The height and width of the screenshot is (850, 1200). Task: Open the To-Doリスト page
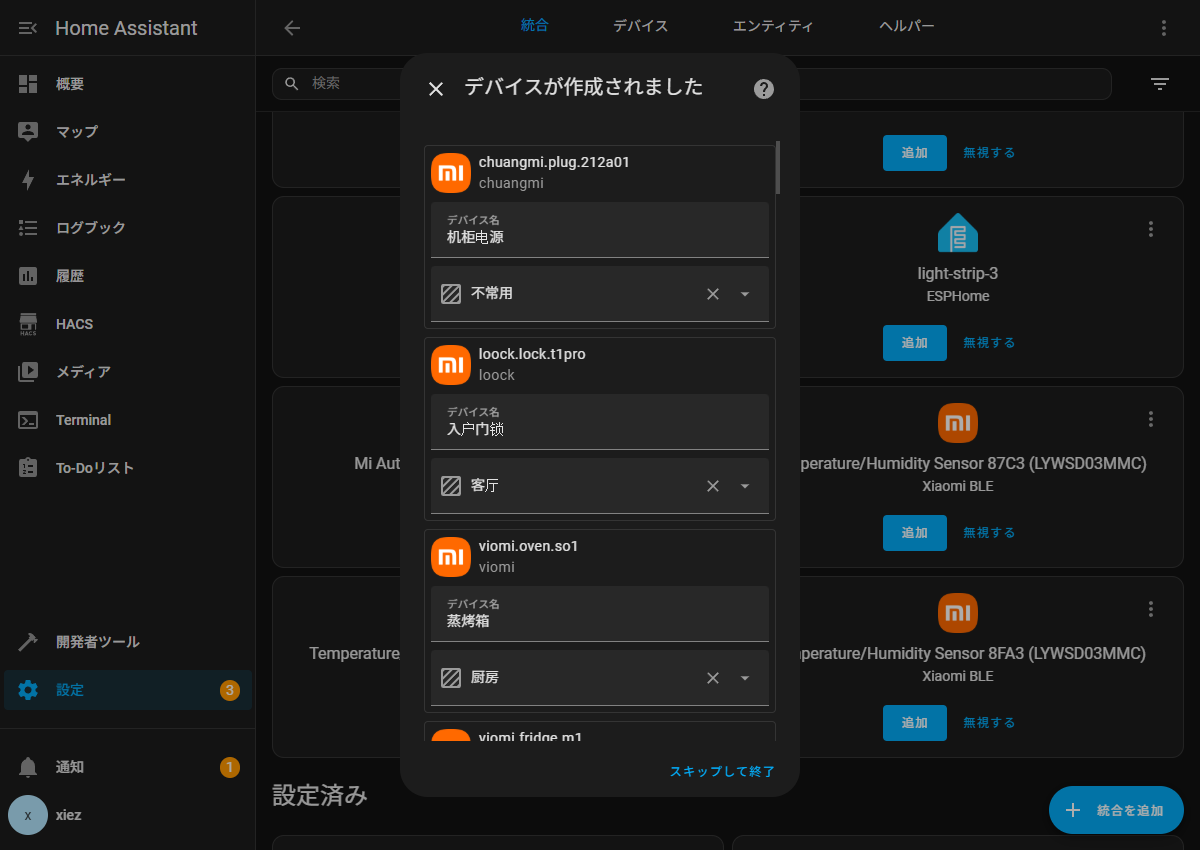click(128, 468)
